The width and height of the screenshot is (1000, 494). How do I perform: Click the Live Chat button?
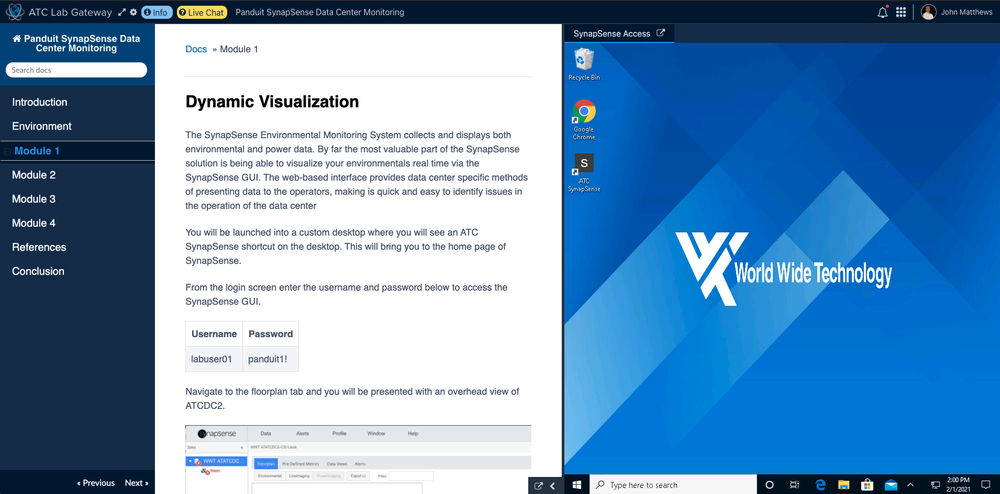coord(200,12)
